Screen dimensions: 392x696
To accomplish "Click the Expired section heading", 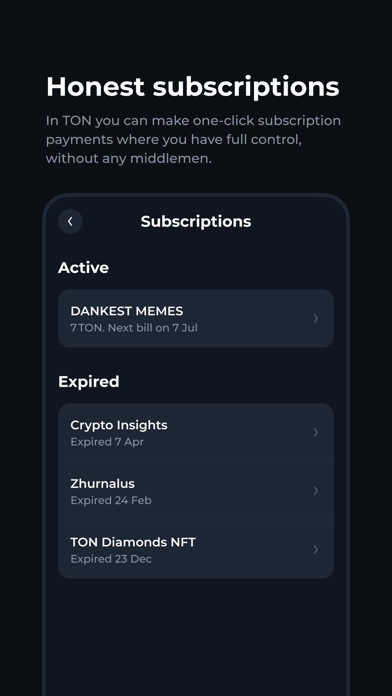I will coord(89,382).
